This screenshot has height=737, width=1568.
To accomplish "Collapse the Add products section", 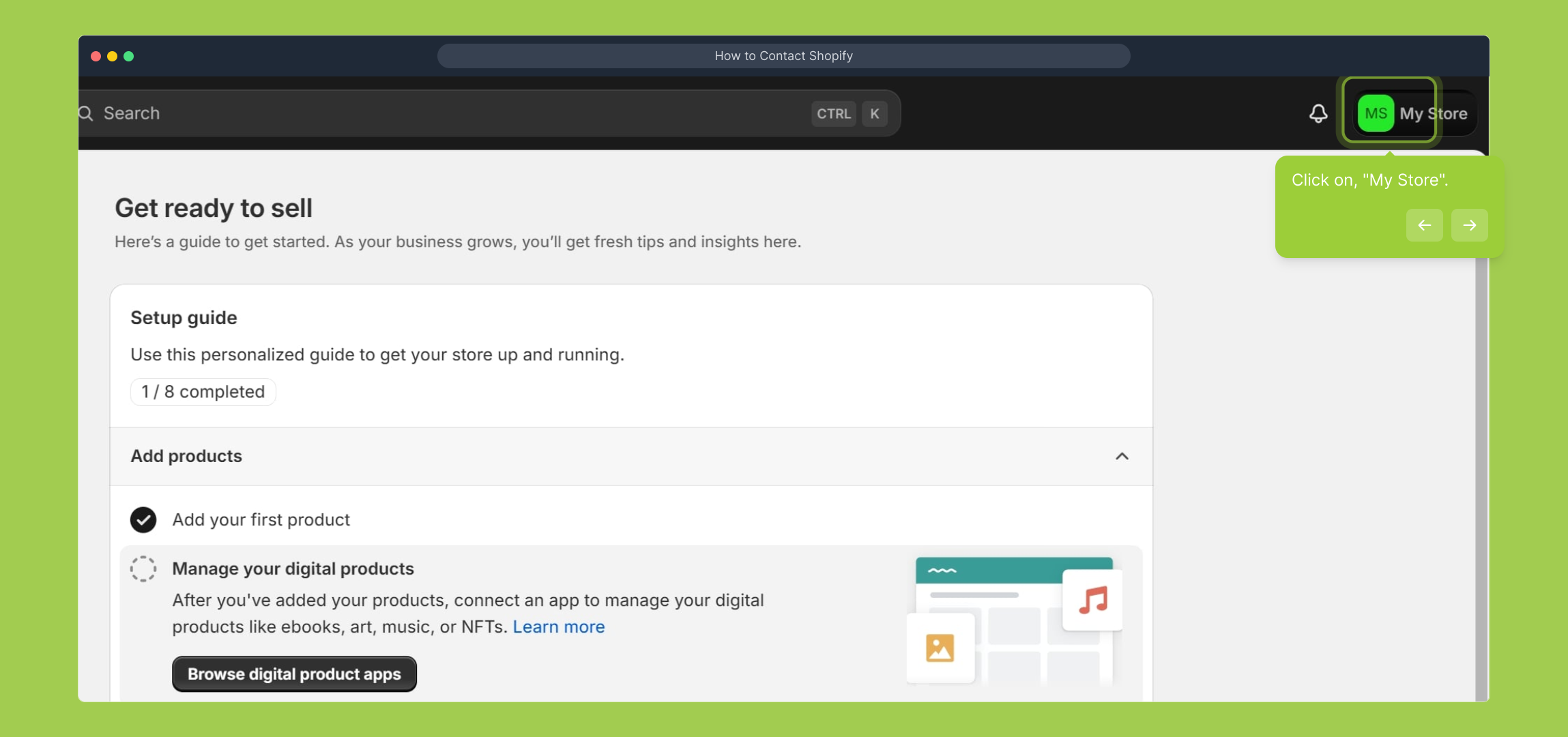I will [1122, 456].
